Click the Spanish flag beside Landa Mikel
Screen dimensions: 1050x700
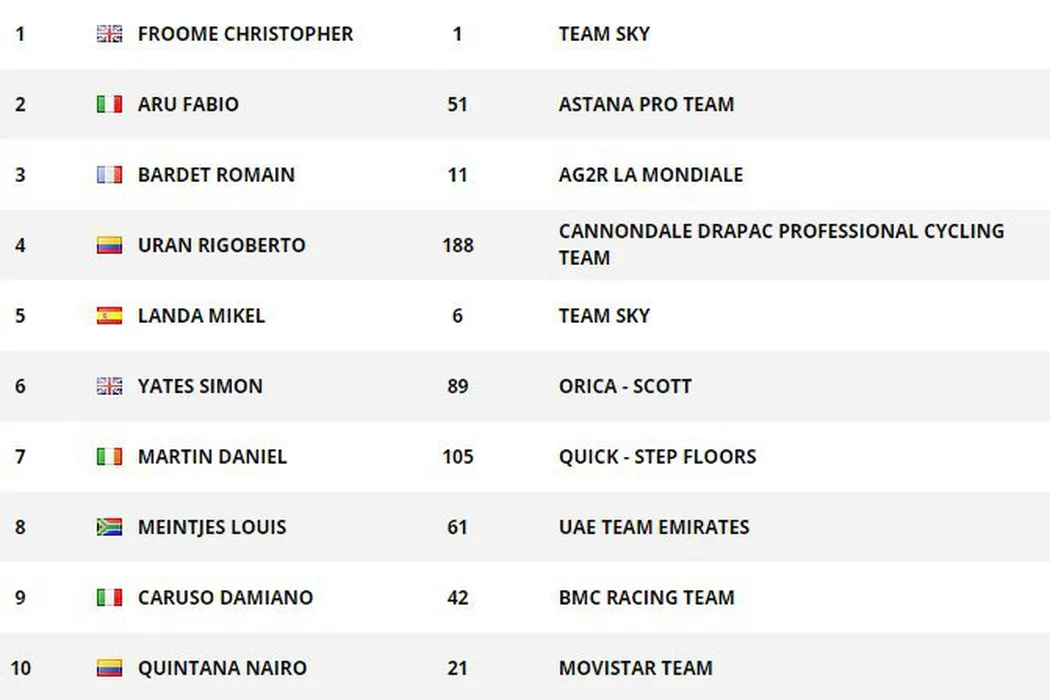pos(109,316)
